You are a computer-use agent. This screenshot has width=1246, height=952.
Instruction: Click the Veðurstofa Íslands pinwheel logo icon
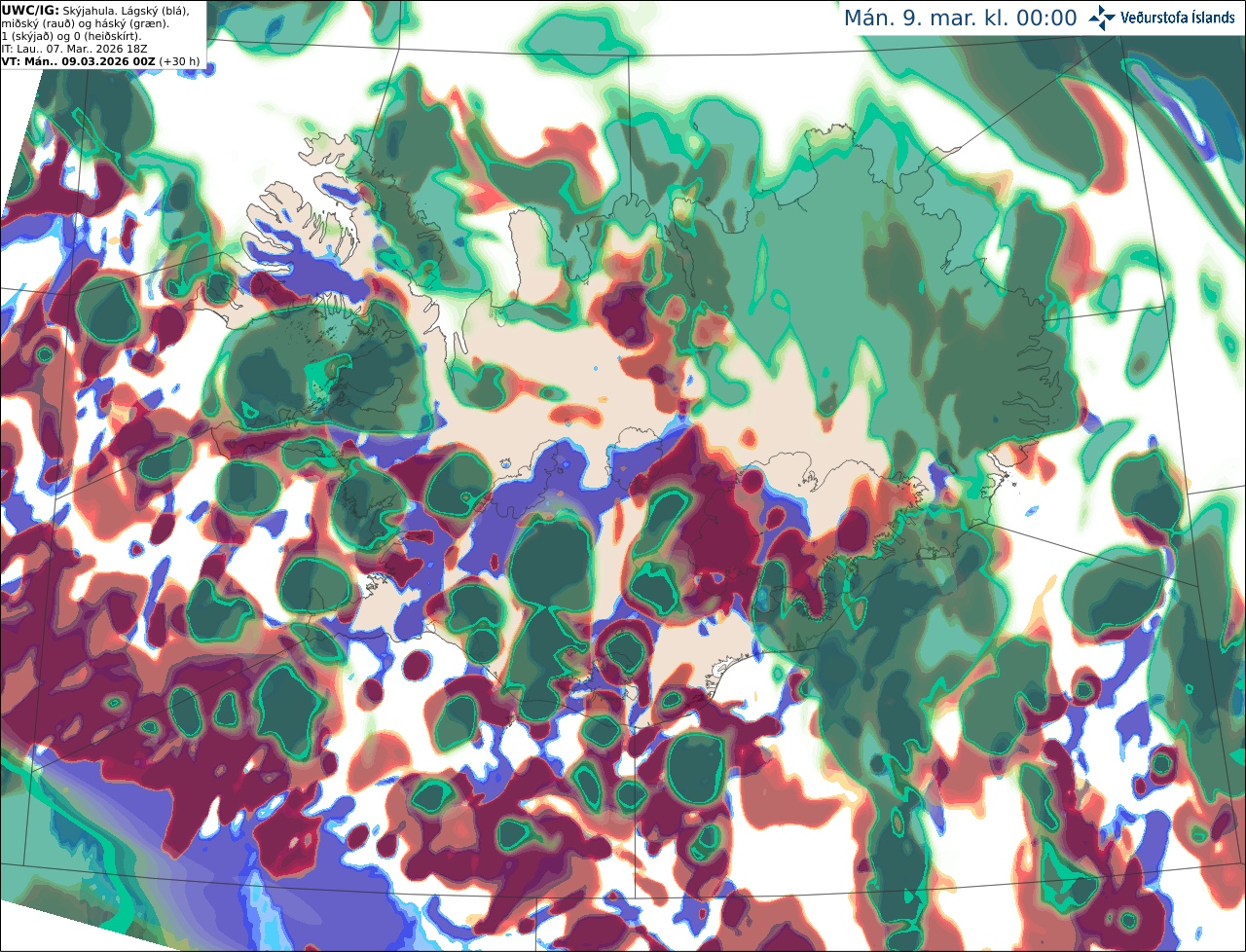1102,18
